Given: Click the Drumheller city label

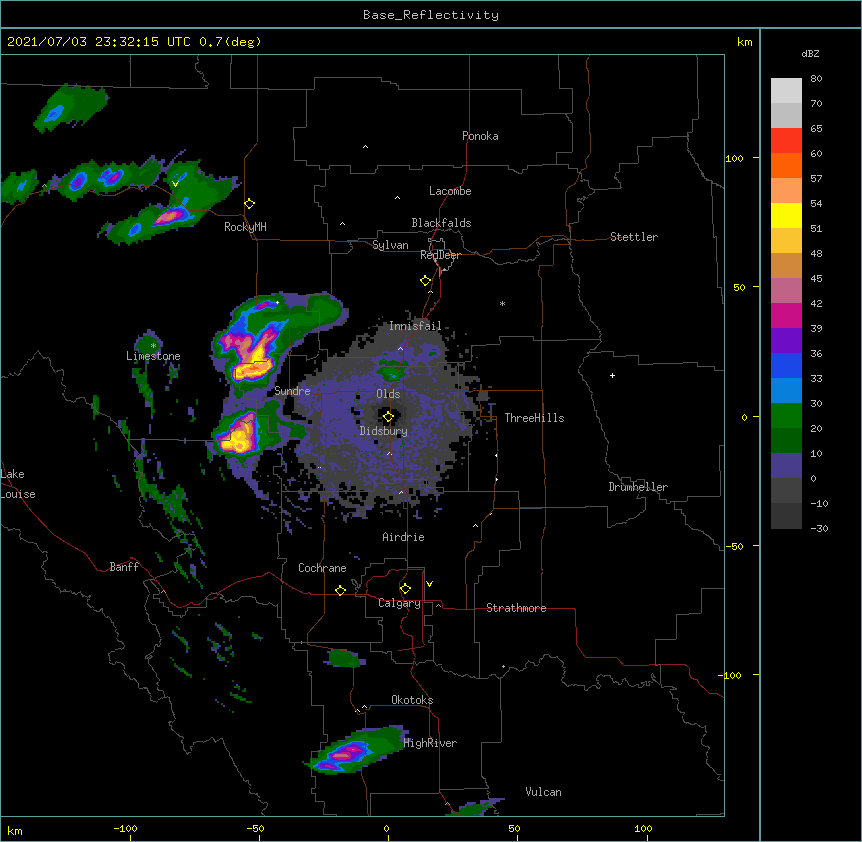Looking at the screenshot, I should [638, 487].
